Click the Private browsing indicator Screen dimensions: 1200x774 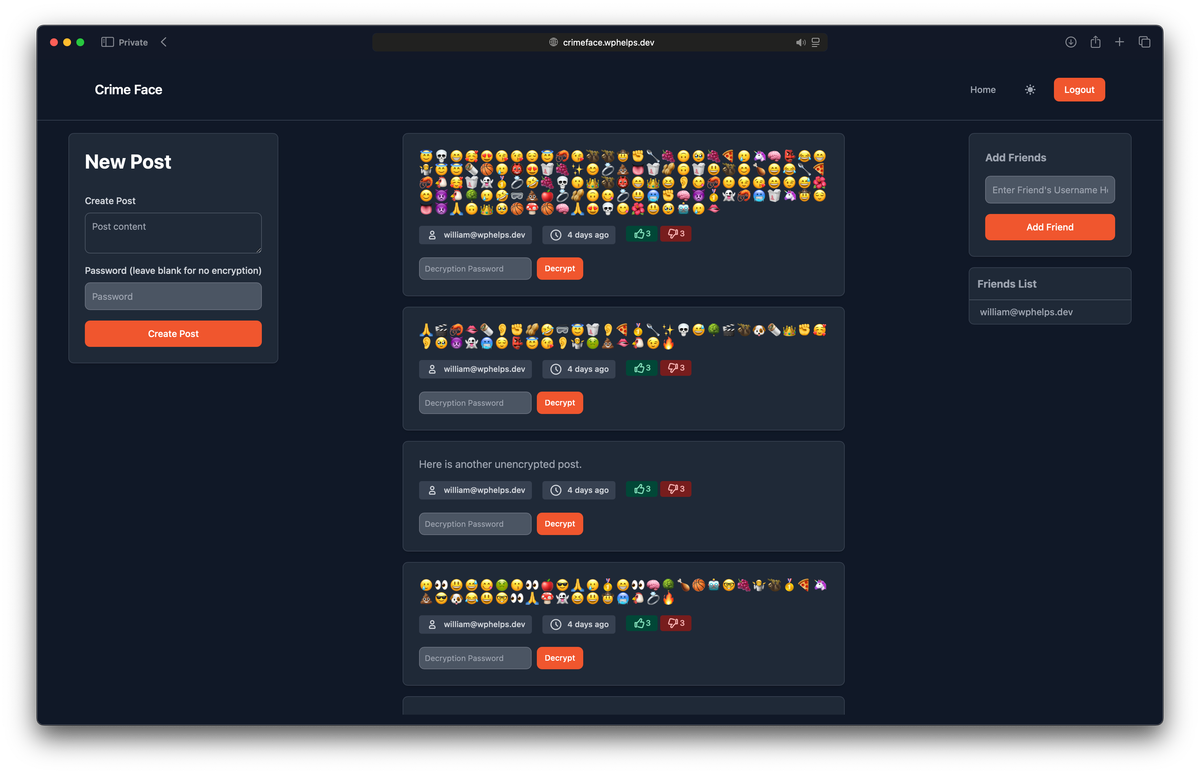click(x=124, y=42)
